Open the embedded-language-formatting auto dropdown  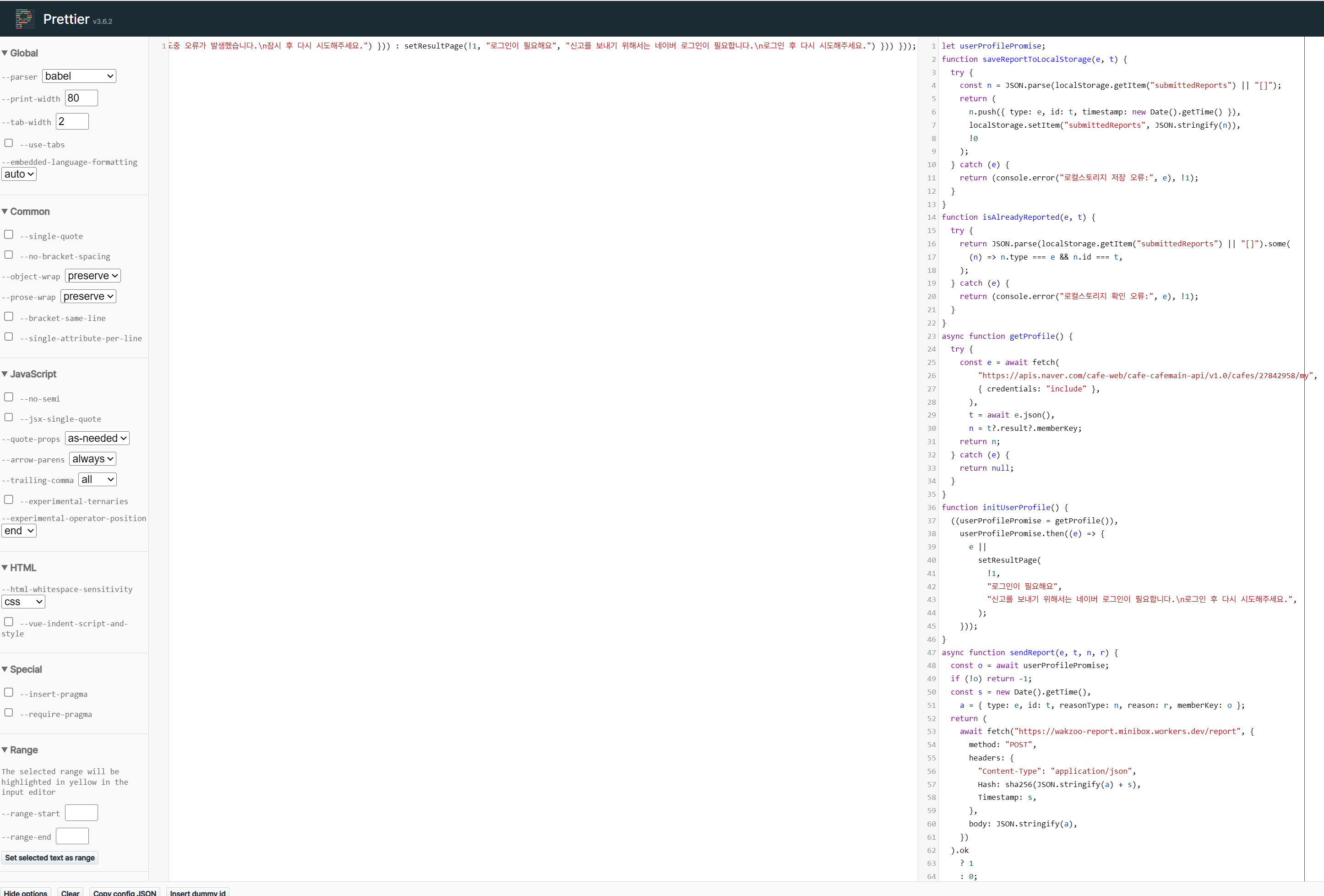coord(19,174)
